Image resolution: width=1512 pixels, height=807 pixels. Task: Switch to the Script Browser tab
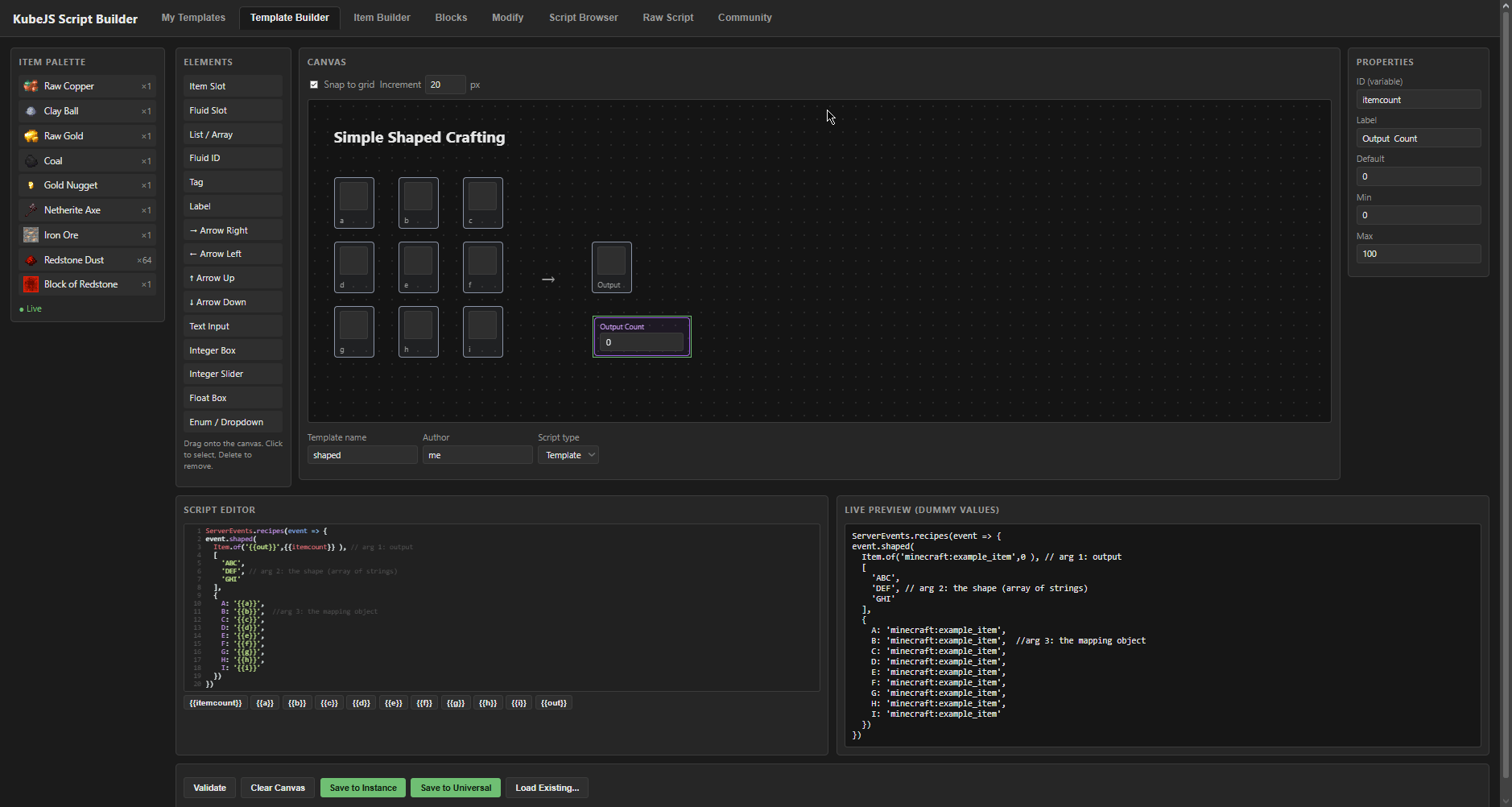pyautogui.click(x=584, y=18)
